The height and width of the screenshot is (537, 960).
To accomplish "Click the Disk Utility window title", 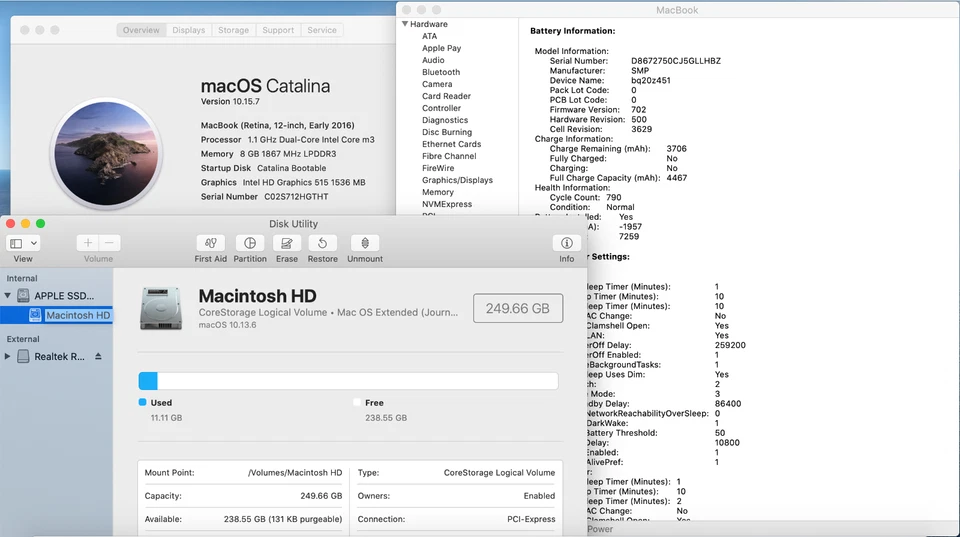I will click(x=293, y=223).
